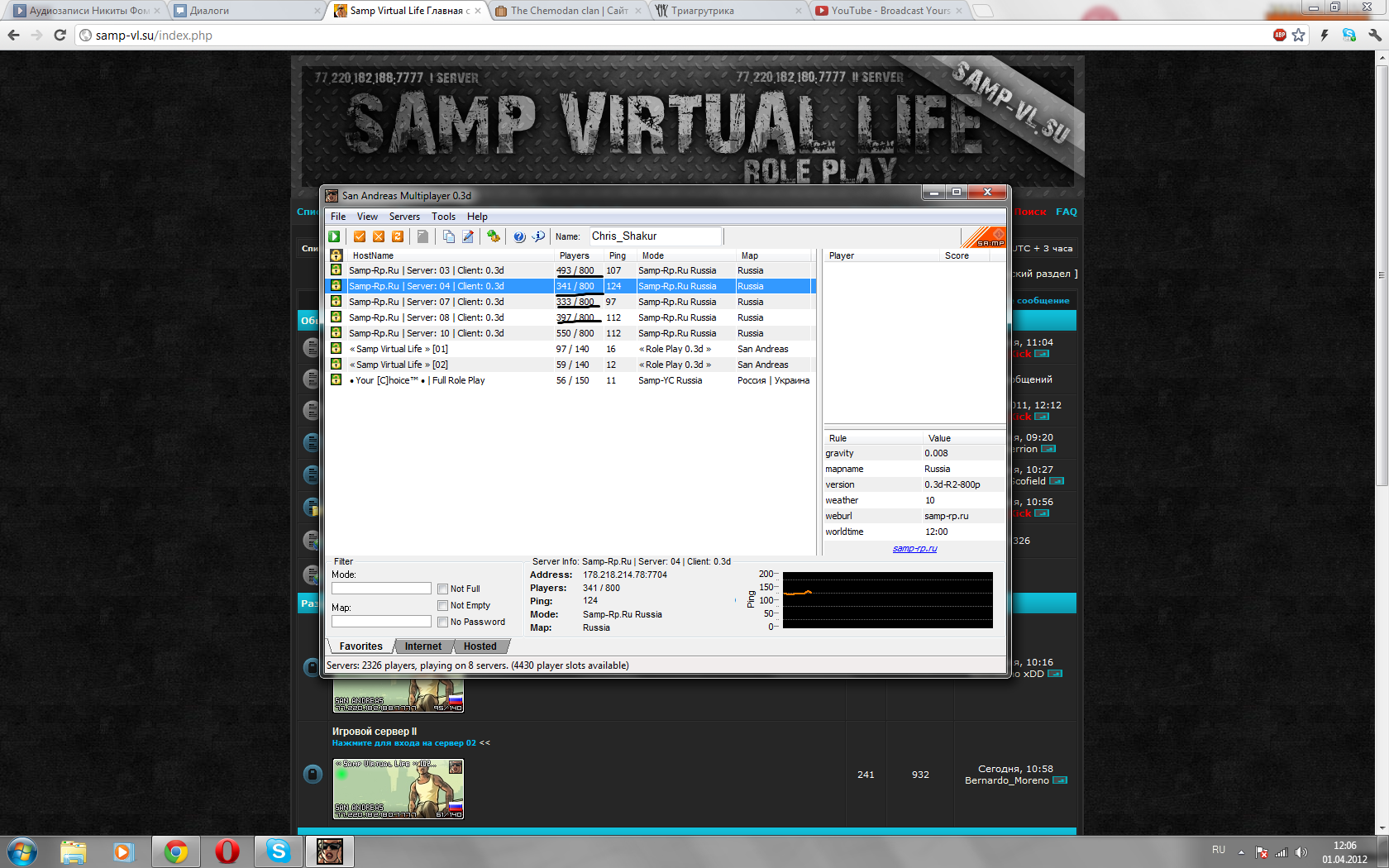The width and height of the screenshot is (1389, 868).
Task: Open the Help menu in SA-MP
Action: click(477, 217)
